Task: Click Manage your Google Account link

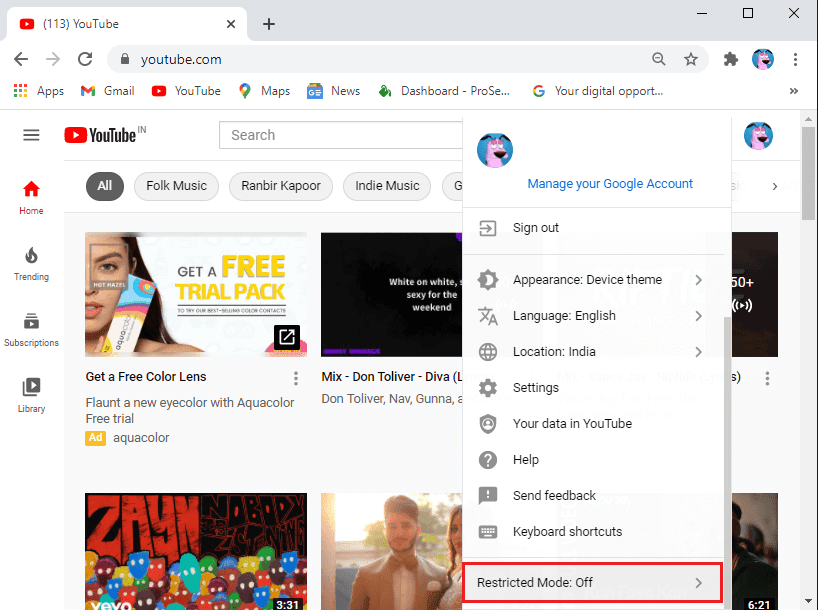Action: click(x=610, y=184)
